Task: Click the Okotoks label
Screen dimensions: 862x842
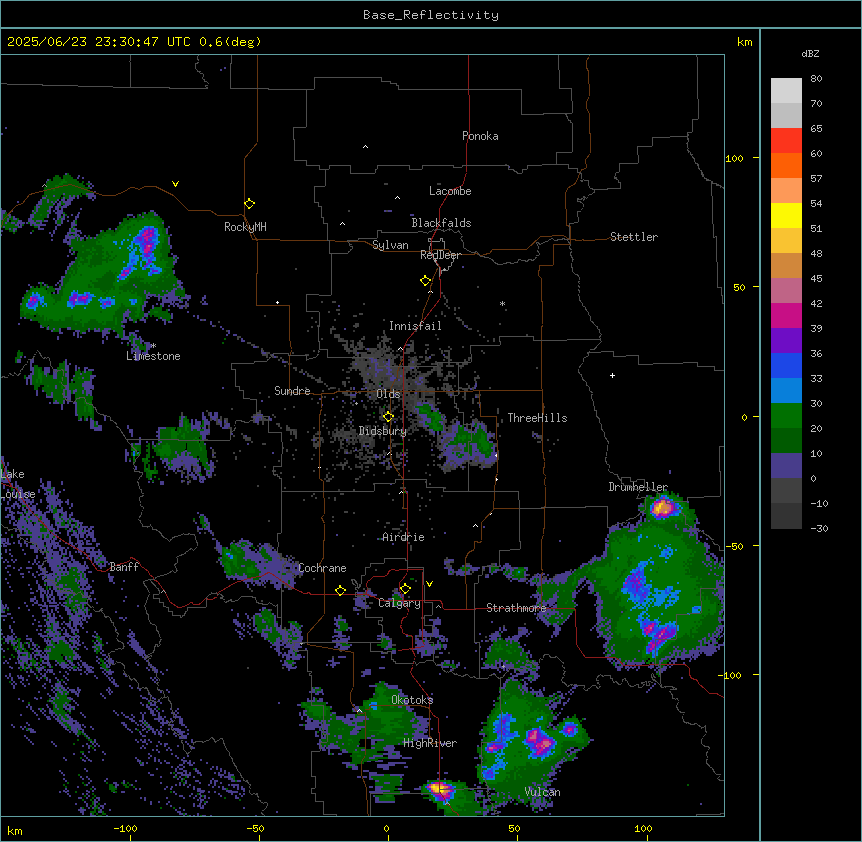Action: click(x=412, y=700)
